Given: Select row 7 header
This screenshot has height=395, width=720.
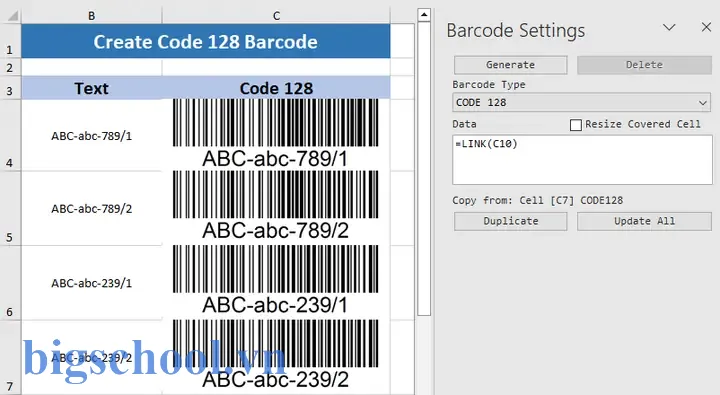Looking at the screenshot, I should 10,357.
